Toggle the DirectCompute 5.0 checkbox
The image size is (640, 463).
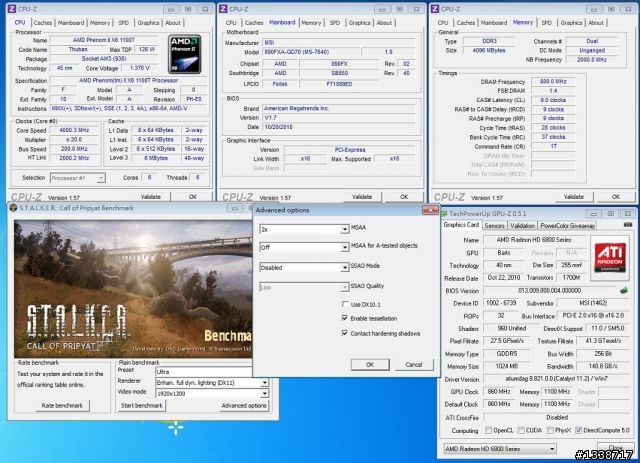[x=578, y=430]
